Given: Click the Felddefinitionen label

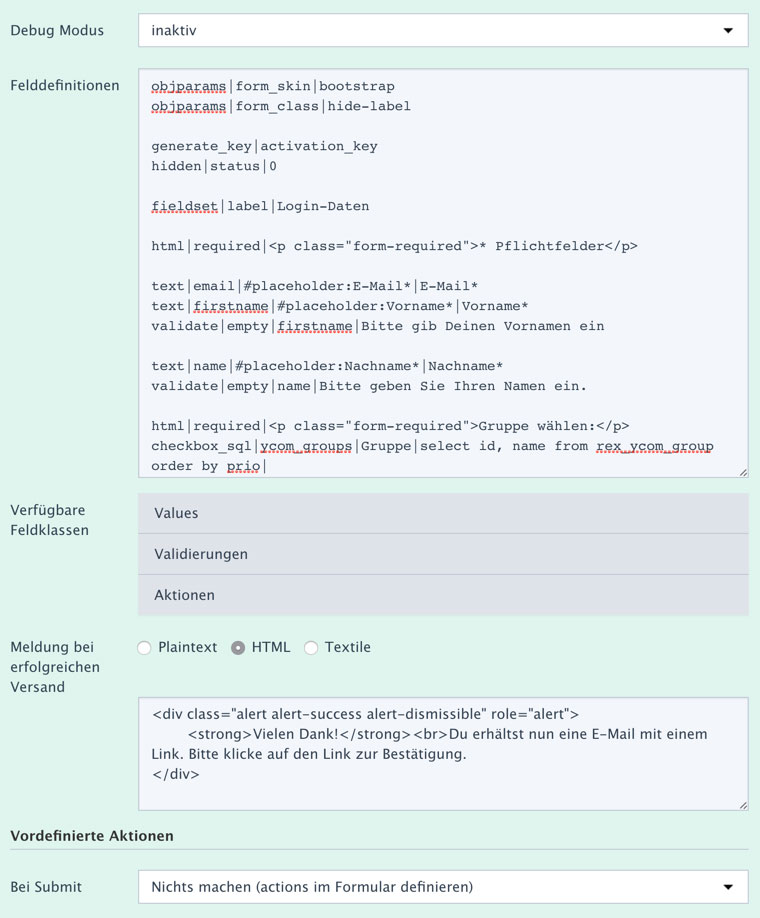Looking at the screenshot, I should tap(65, 85).
